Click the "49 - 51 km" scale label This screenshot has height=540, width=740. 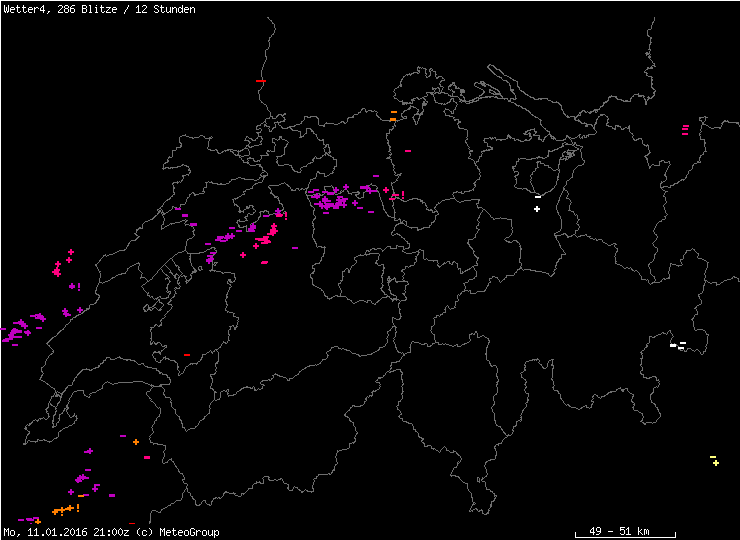point(619,531)
